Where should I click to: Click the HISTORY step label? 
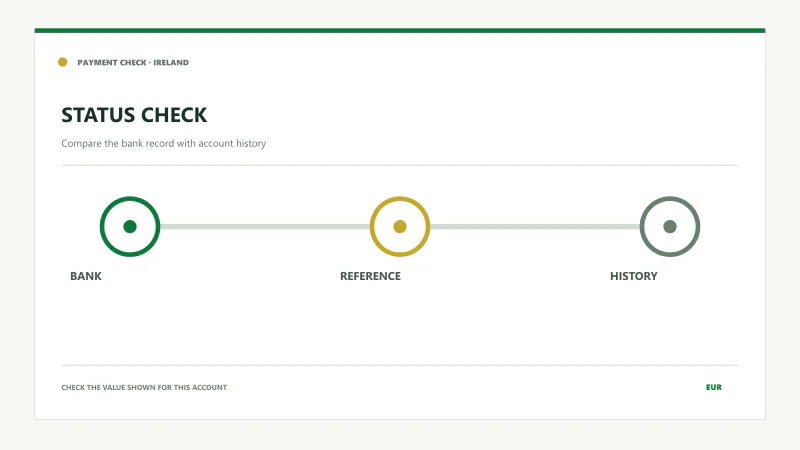tap(634, 276)
